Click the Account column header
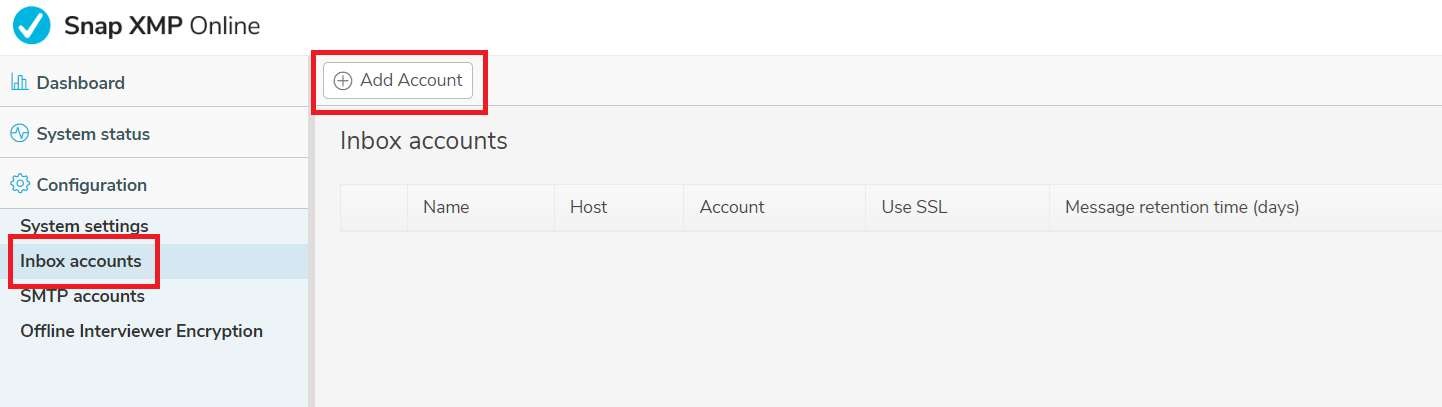The height and width of the screenshot is (407, 1442). click(732, 208)
